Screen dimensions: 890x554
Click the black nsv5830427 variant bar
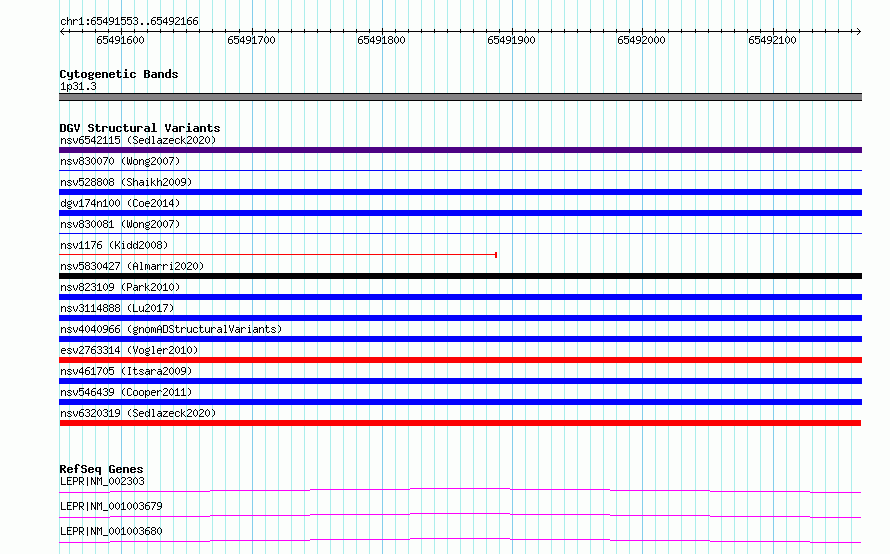click(x=460, y=276)
